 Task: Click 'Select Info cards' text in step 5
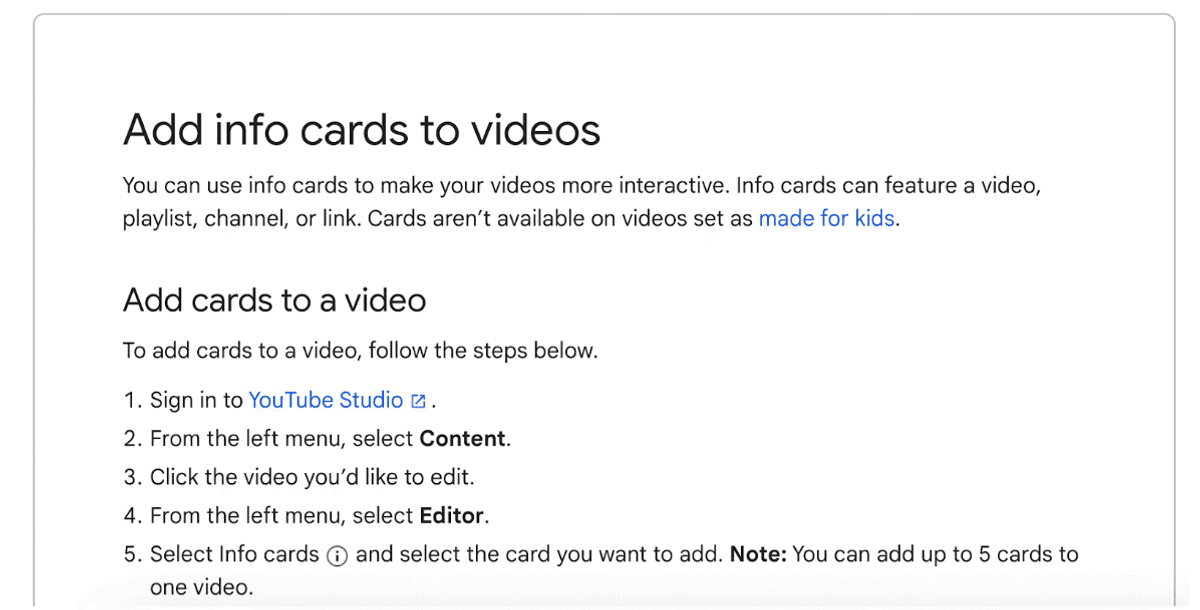point(234,554)
